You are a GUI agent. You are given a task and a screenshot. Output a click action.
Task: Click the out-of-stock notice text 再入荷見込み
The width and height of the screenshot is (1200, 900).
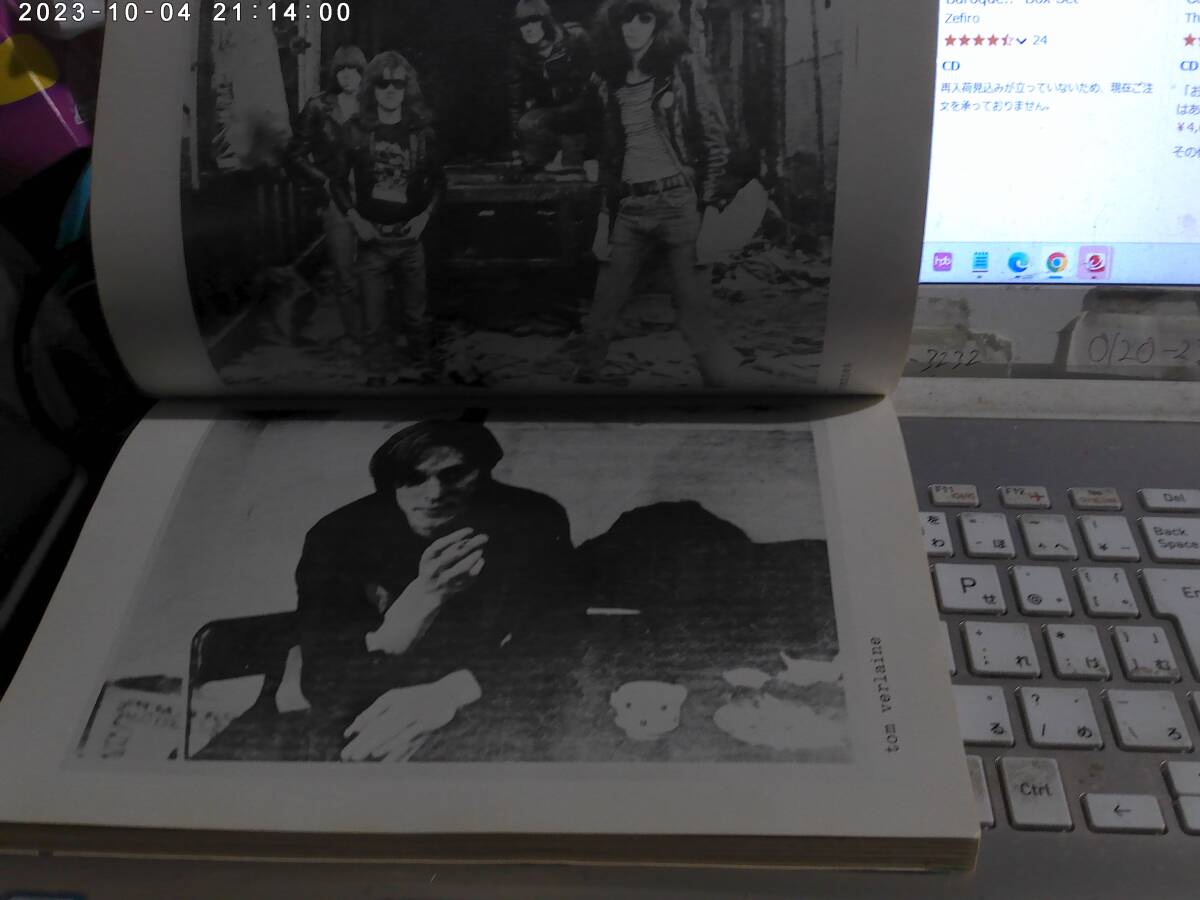pyautogui.click(x=1047, y=96)
